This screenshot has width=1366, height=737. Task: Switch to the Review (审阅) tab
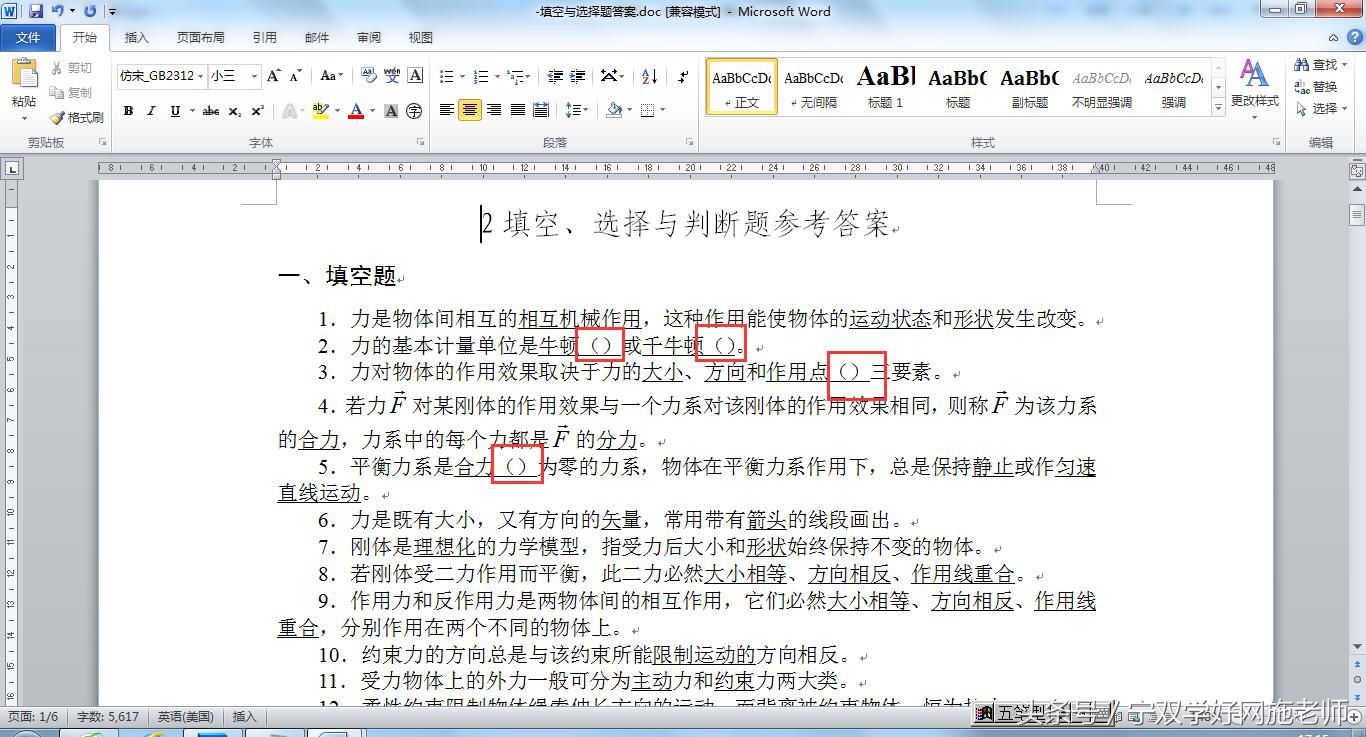369,38
